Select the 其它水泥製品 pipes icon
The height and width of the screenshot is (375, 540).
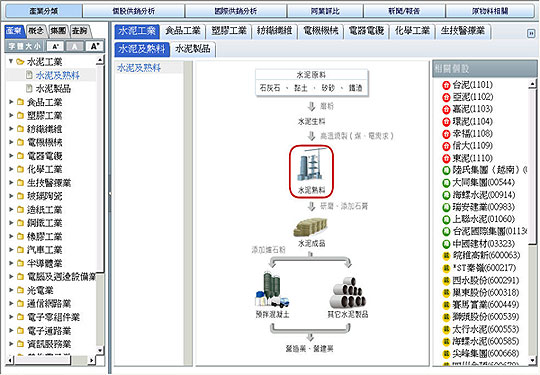(x=347, y=293)
